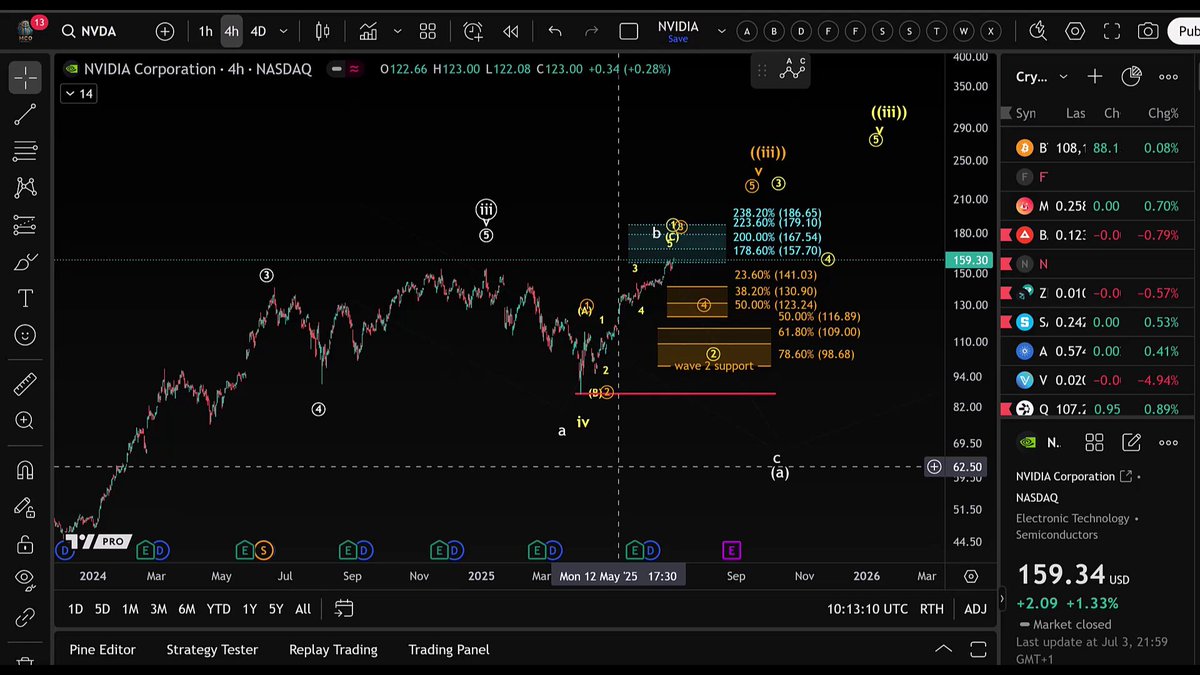Set date range to 6M
The width and height of the screenshot is (1200, 675).
click(187, 608)
